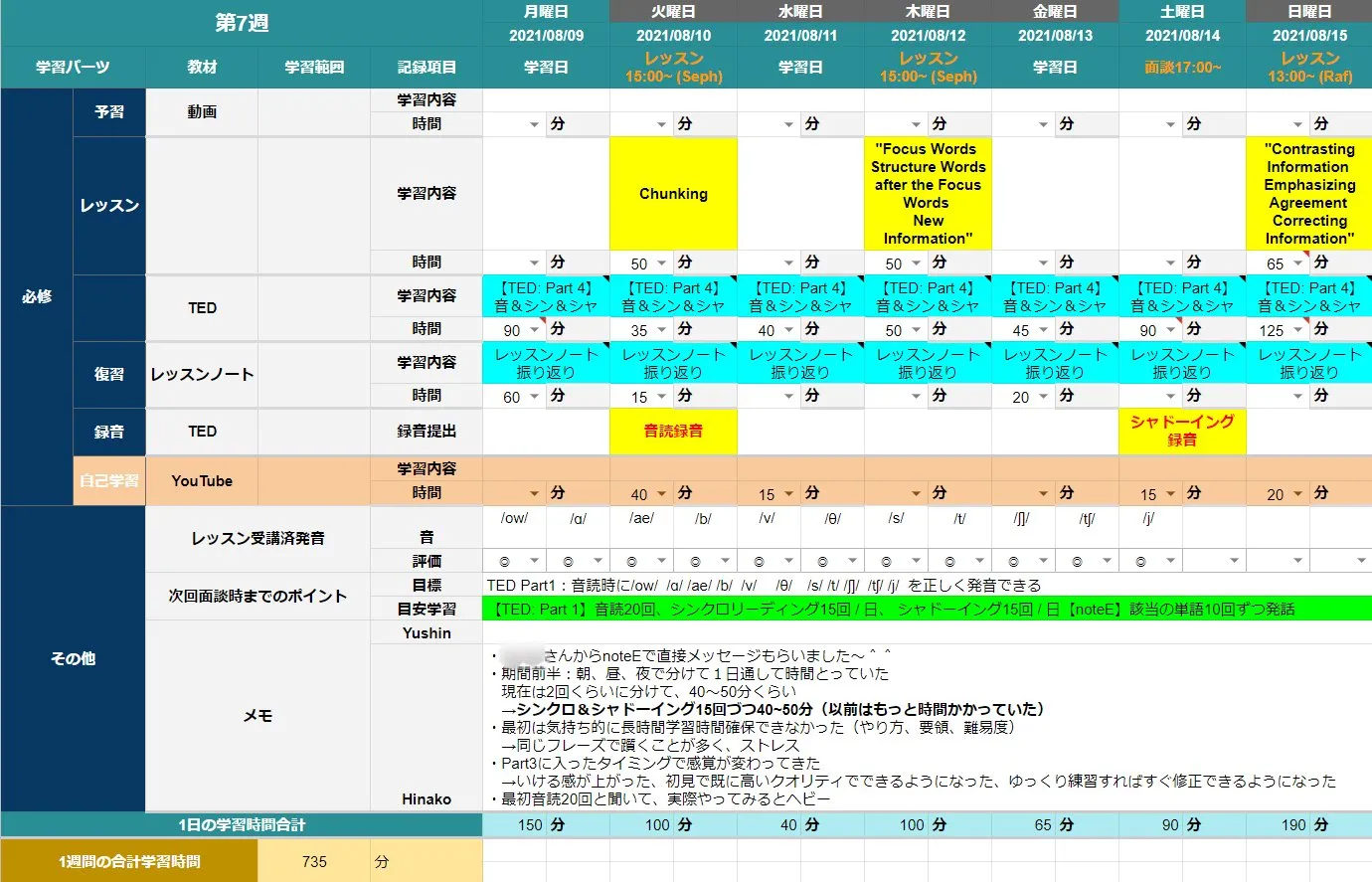The image size is (1372, 882).
Task: Open Sunday's TED time dropdown showing 125
Action: (1298, 330)
